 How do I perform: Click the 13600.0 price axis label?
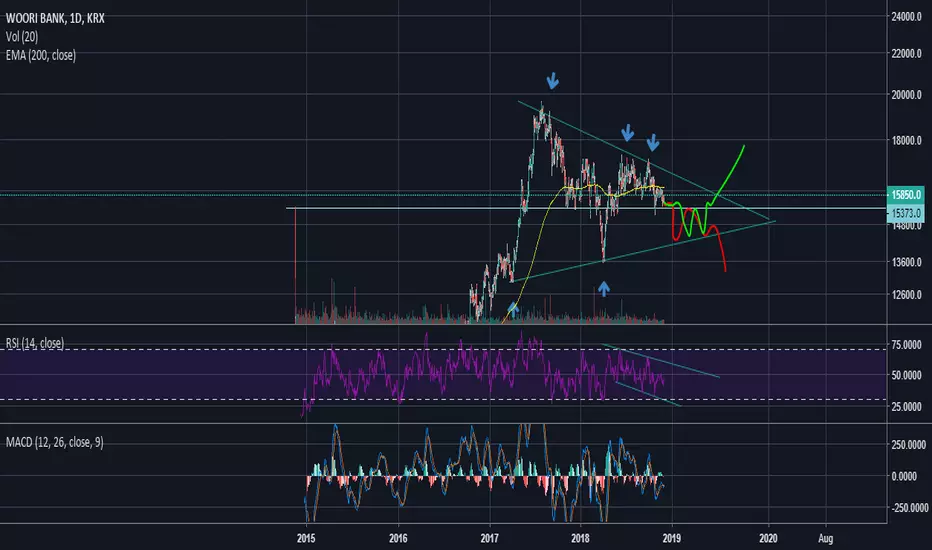tap(906, 262)
